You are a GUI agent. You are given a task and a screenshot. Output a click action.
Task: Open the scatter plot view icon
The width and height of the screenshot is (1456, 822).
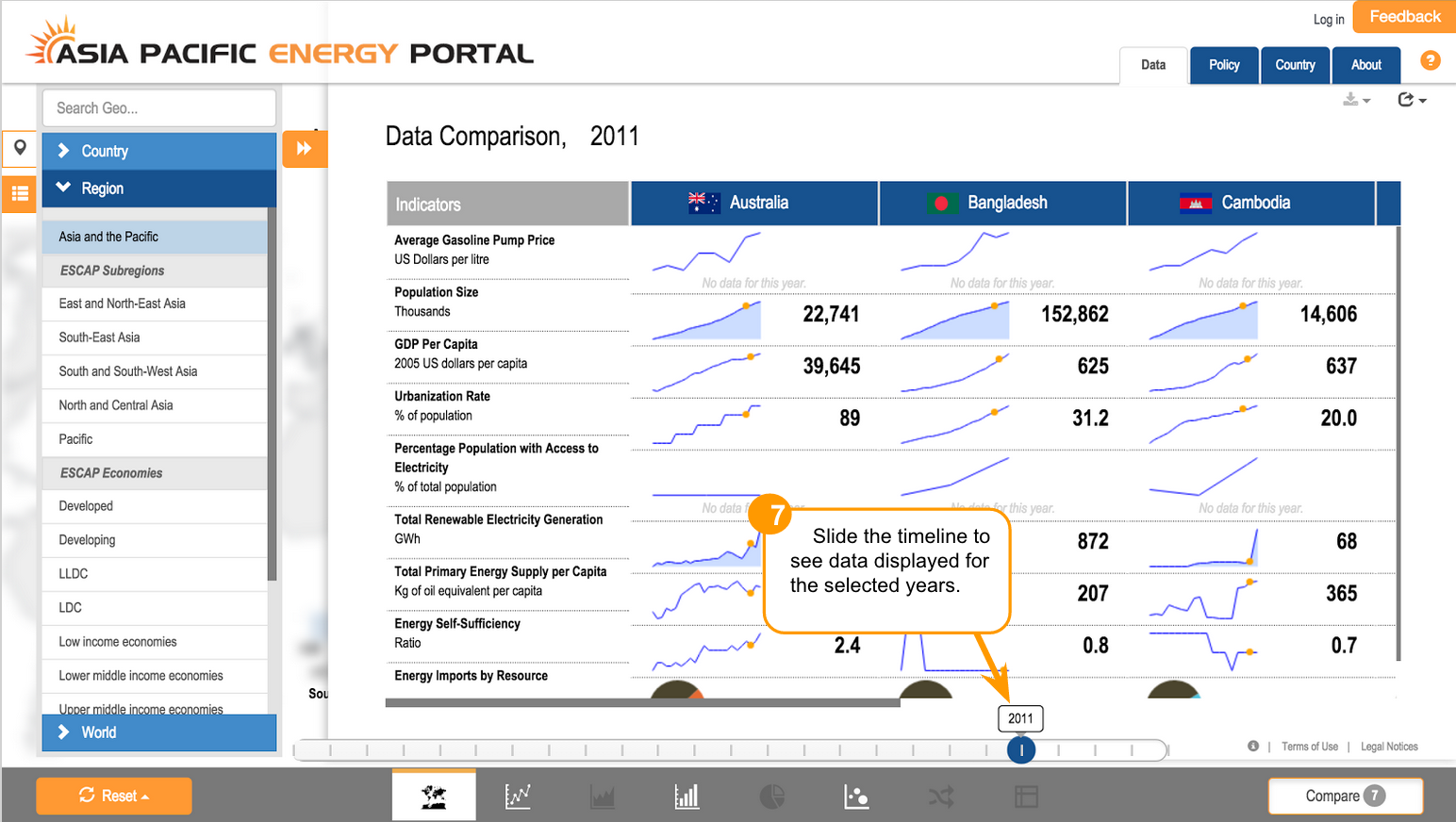pos(856,797)
